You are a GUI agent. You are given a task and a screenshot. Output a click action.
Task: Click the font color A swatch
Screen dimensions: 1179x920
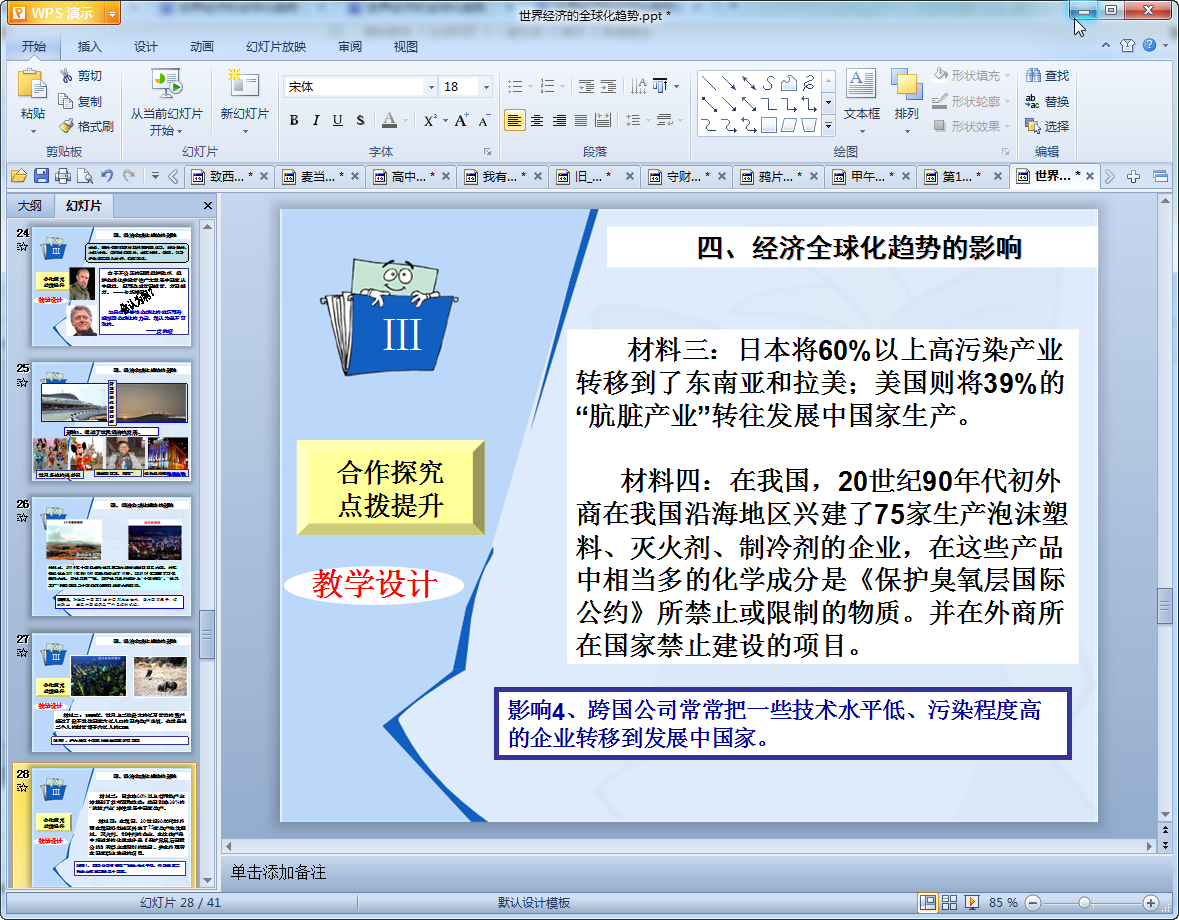389,120
